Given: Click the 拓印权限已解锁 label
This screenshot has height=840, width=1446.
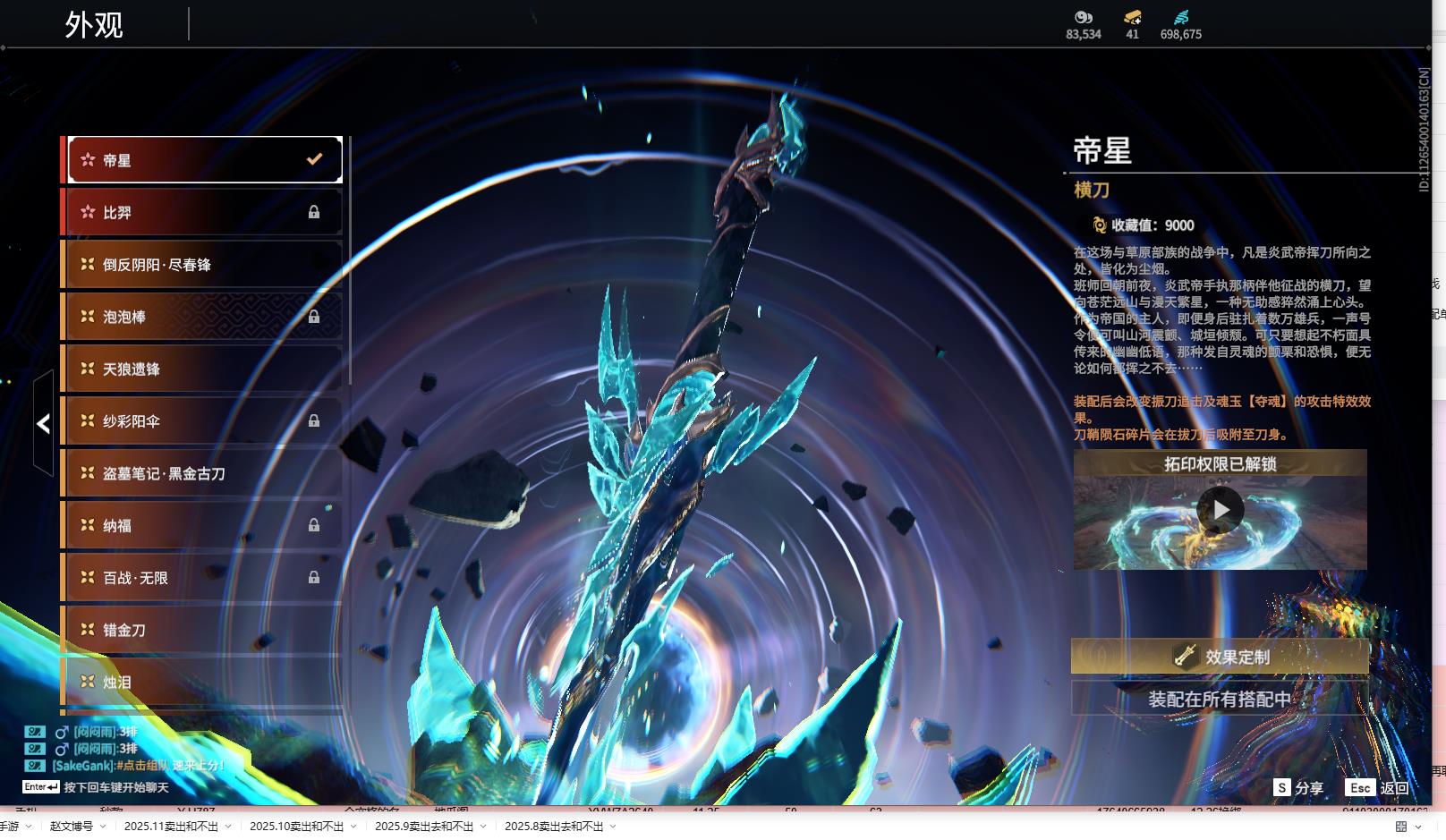Looking at the screenshot, I should tap(1221, 463).
